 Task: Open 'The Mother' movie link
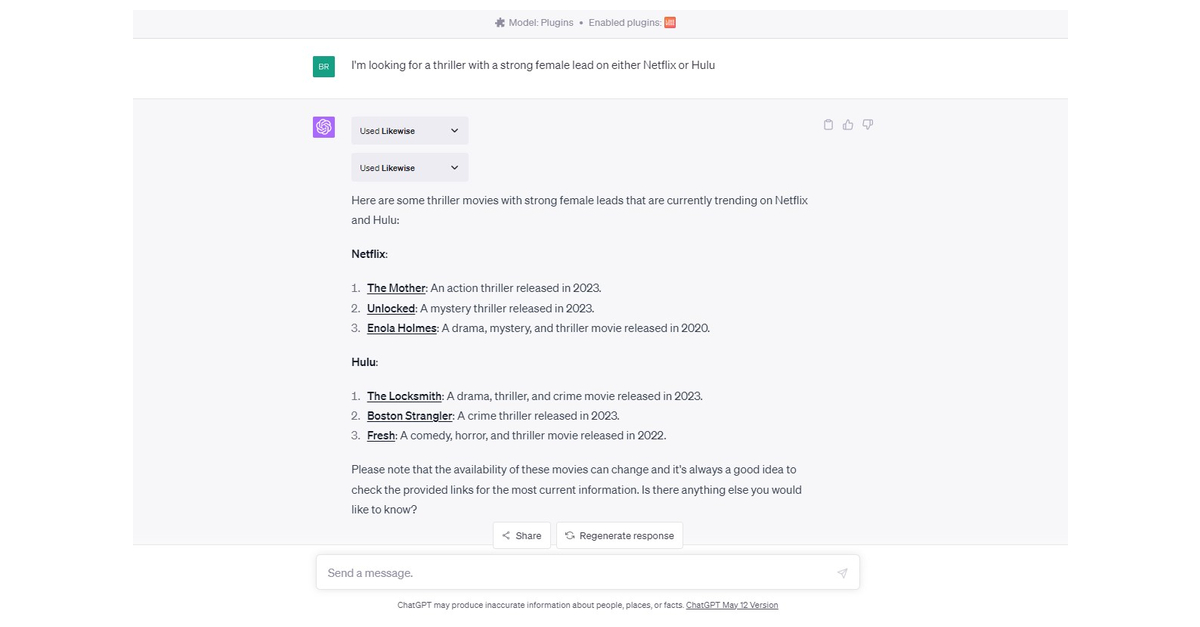(396, 287)
